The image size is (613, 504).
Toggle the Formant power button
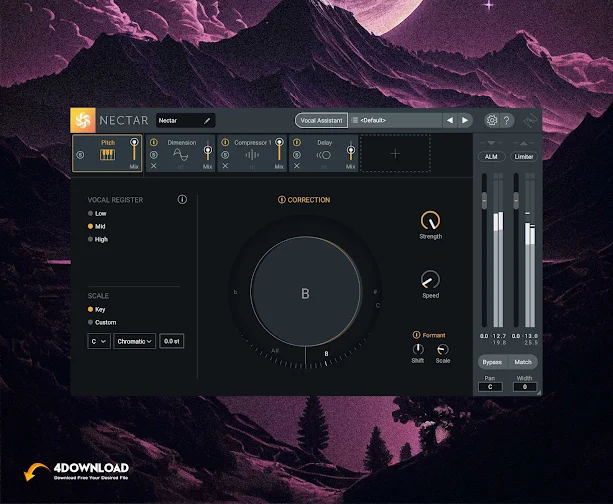tap(416, 335)
